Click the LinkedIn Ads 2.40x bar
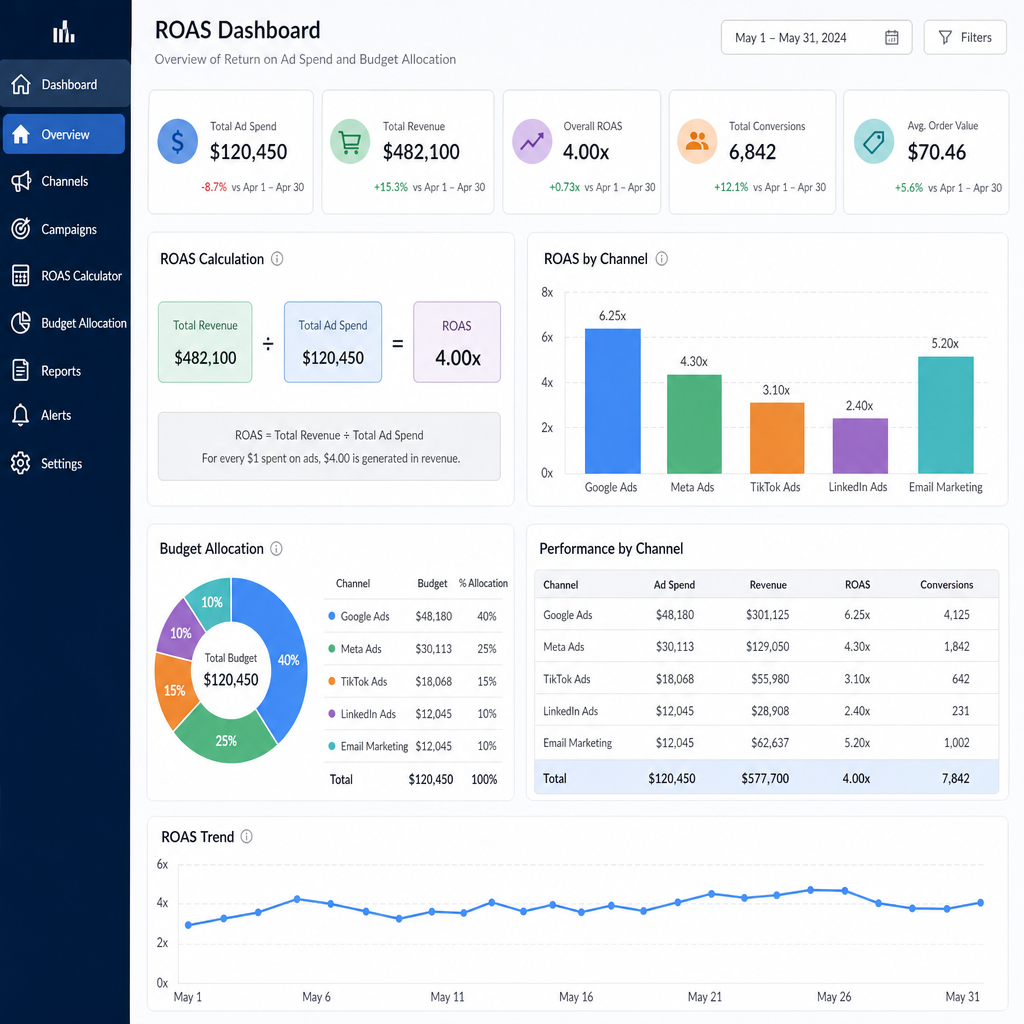 pyautogui.click(x=860, y=446)
